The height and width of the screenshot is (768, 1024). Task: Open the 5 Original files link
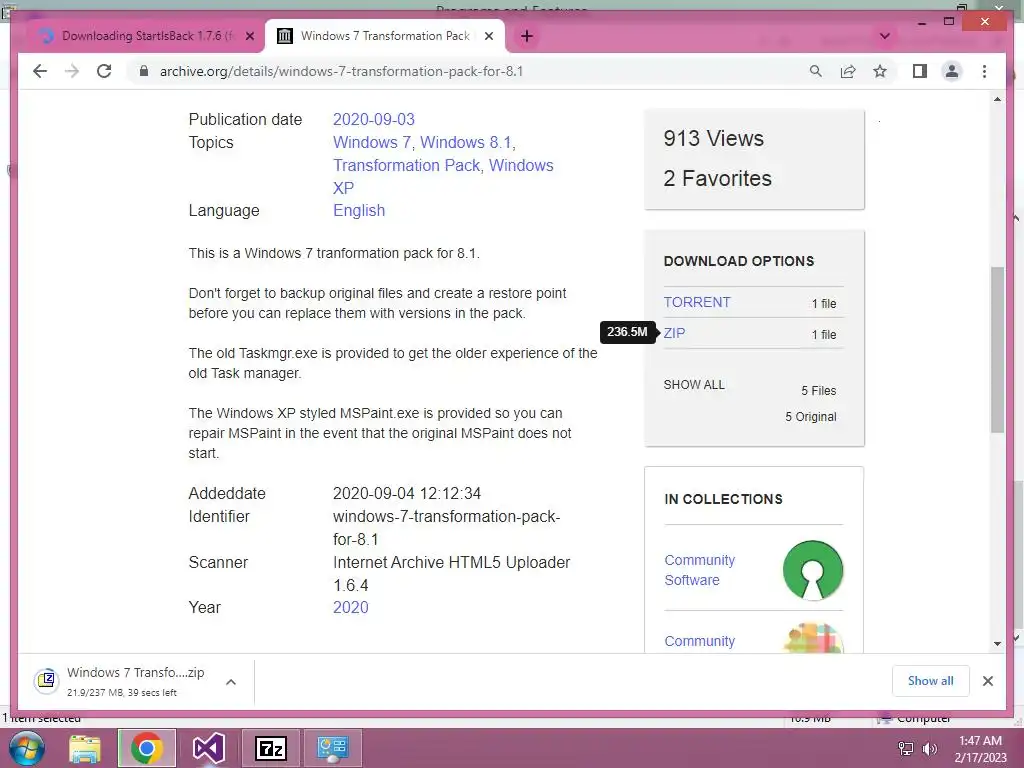coord(810,417)
